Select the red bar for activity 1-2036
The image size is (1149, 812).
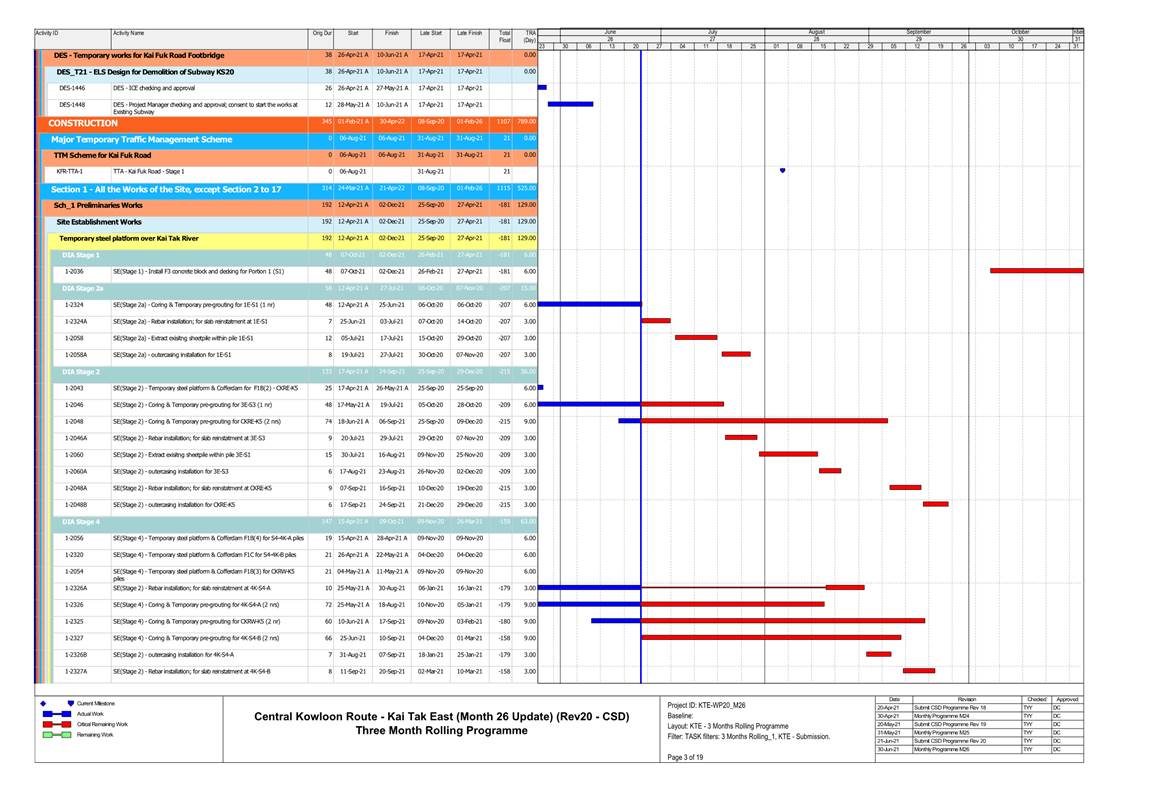(x=1036, y=270)
